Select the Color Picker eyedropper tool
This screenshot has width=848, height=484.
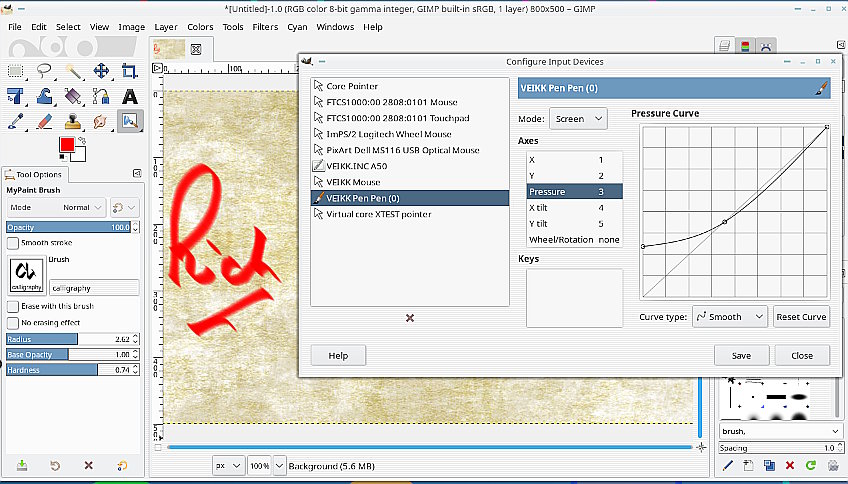tap(15, 122)
